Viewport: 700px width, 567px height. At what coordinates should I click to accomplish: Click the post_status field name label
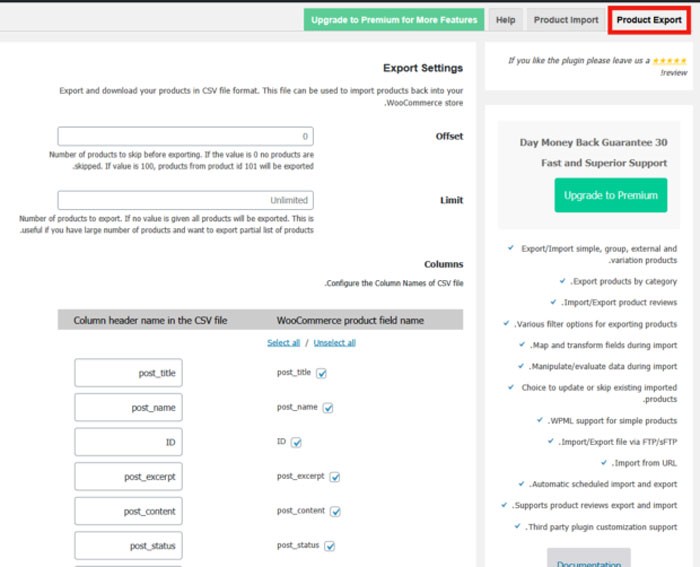(x=298, y=545)
